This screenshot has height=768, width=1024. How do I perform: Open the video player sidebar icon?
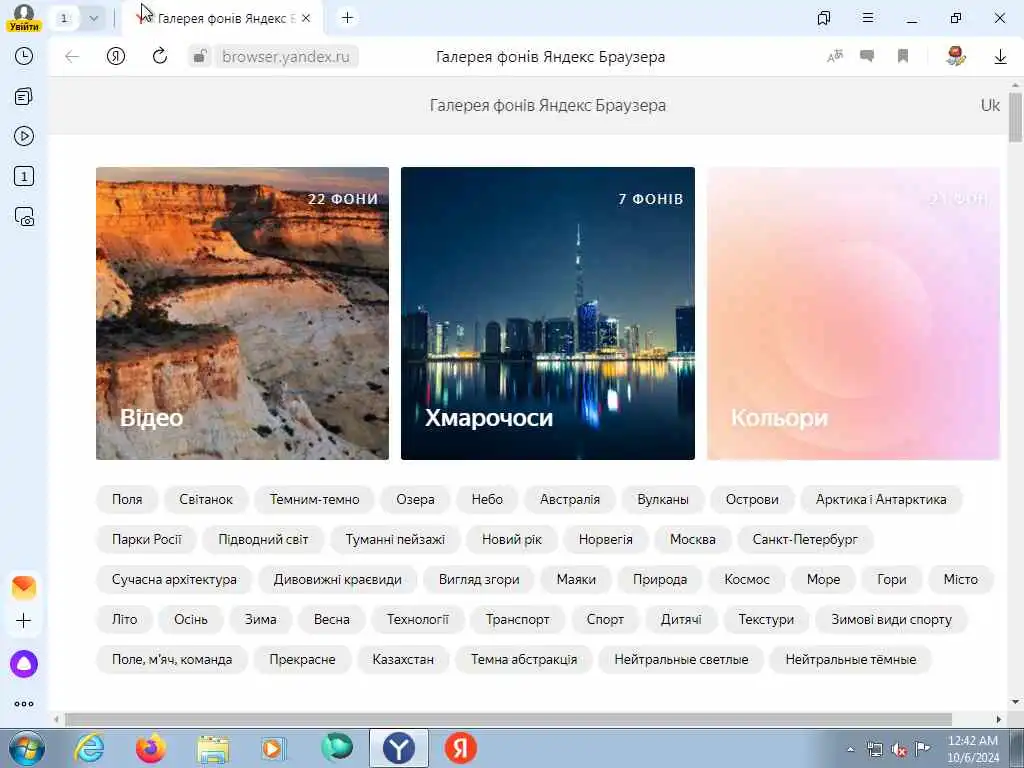24,136
